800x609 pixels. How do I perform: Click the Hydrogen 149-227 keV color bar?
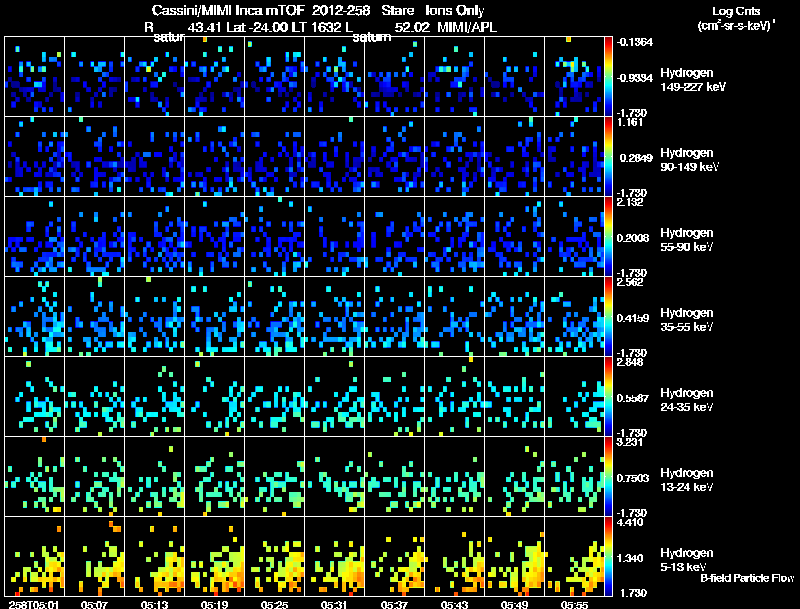click(x=608, y=77)
